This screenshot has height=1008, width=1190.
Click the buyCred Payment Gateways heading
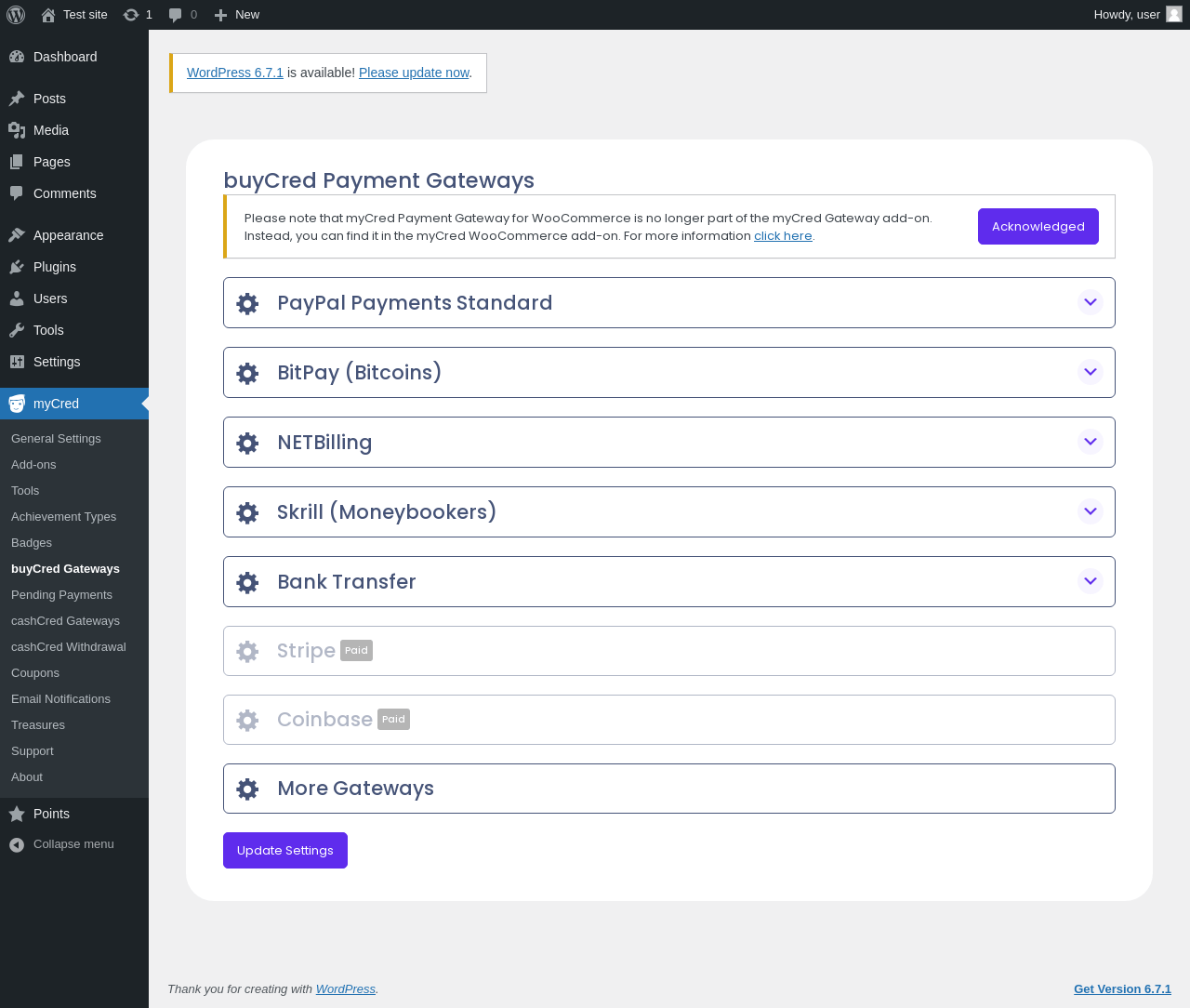(379, 180)
